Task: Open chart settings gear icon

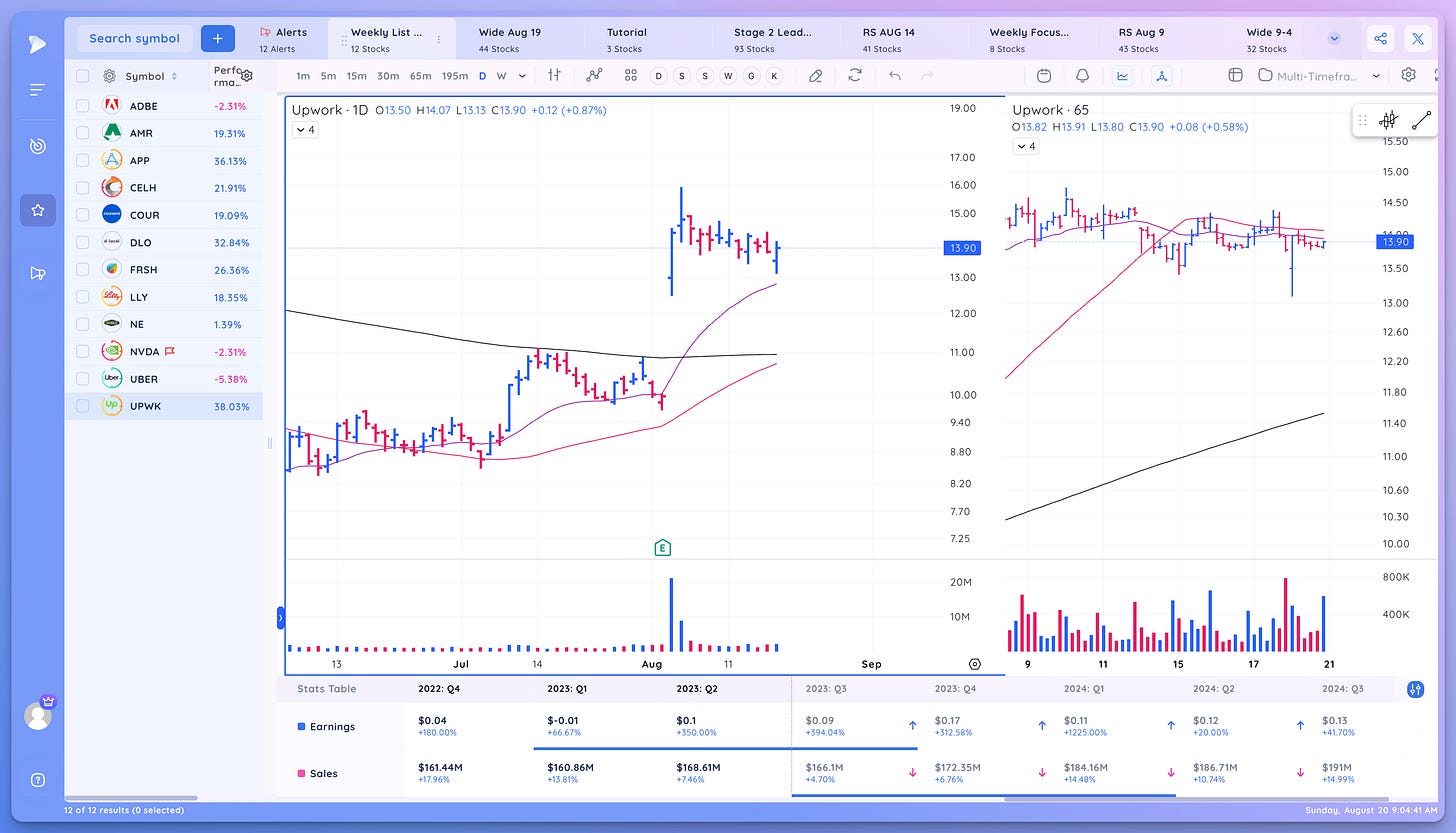Action: pyautogui.click(x=1409, y=75)
